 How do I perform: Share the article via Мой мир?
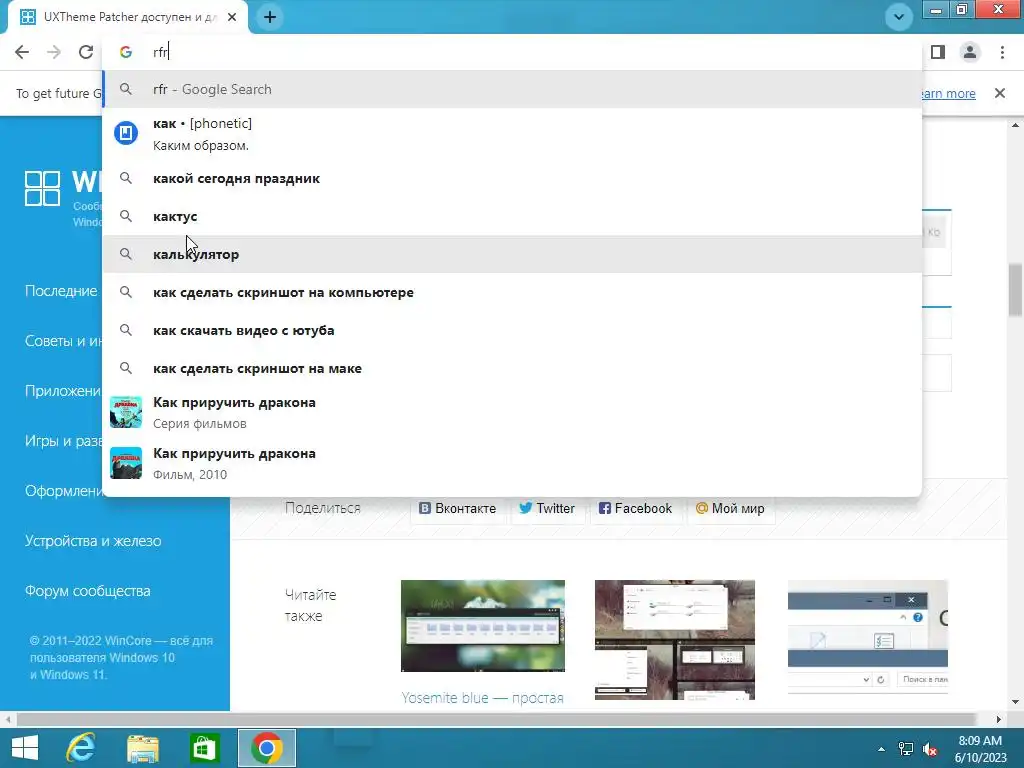click(730, 508)
